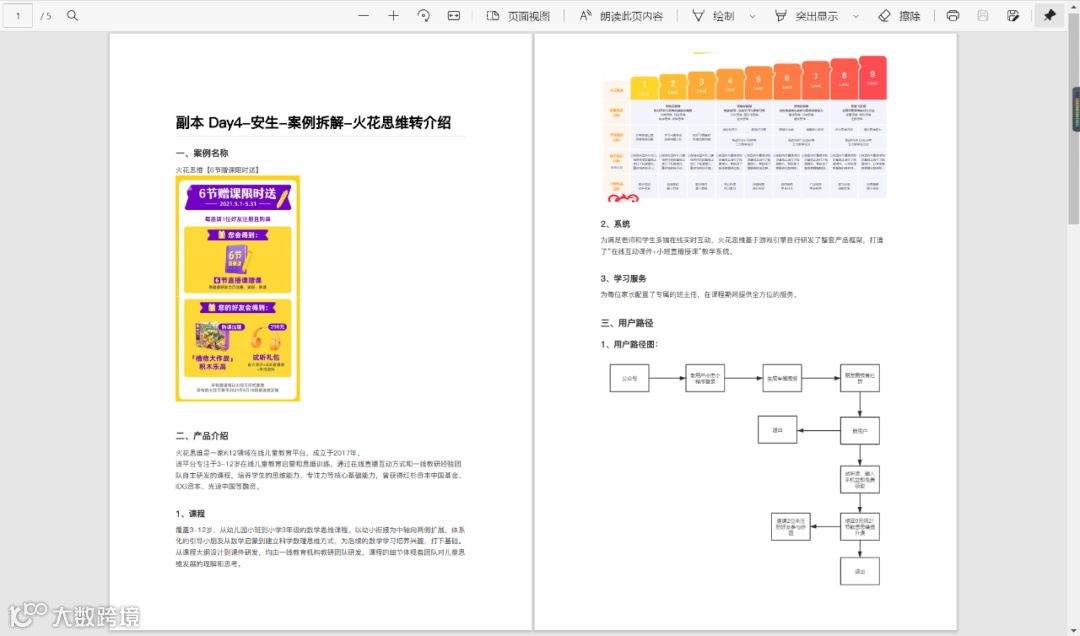Zoom out with the minus icon
This screenshot has width=1080, height=636.
pyautogui.click(x=364, y=15)
